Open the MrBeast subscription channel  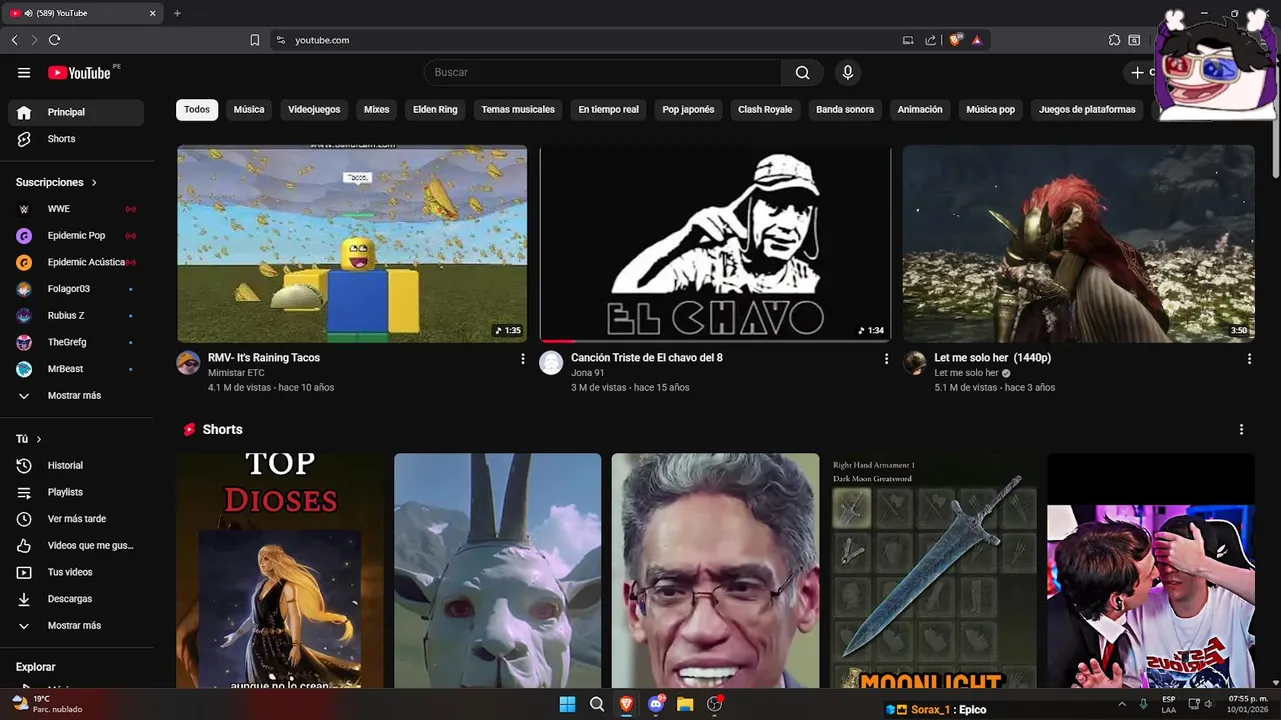[x=76, y=369]
